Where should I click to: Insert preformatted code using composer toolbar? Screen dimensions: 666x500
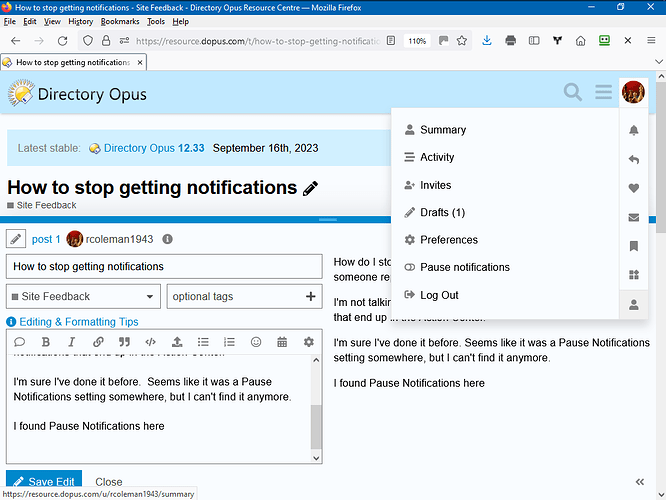(150, 342)
